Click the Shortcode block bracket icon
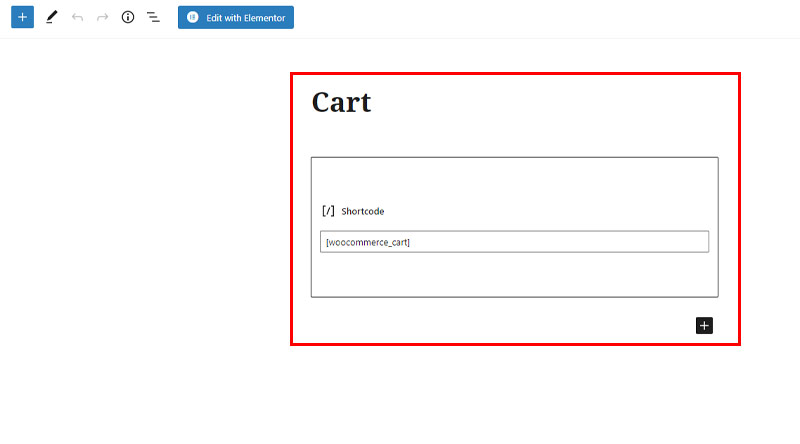The width and height of the screenshot is (800, 444). point(328,211)
